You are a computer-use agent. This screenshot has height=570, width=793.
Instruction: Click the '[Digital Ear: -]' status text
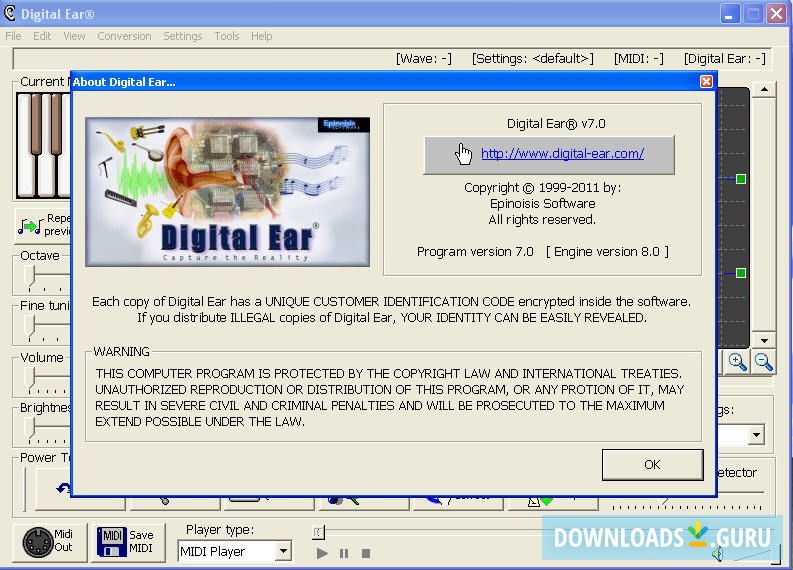pos(725,59)
